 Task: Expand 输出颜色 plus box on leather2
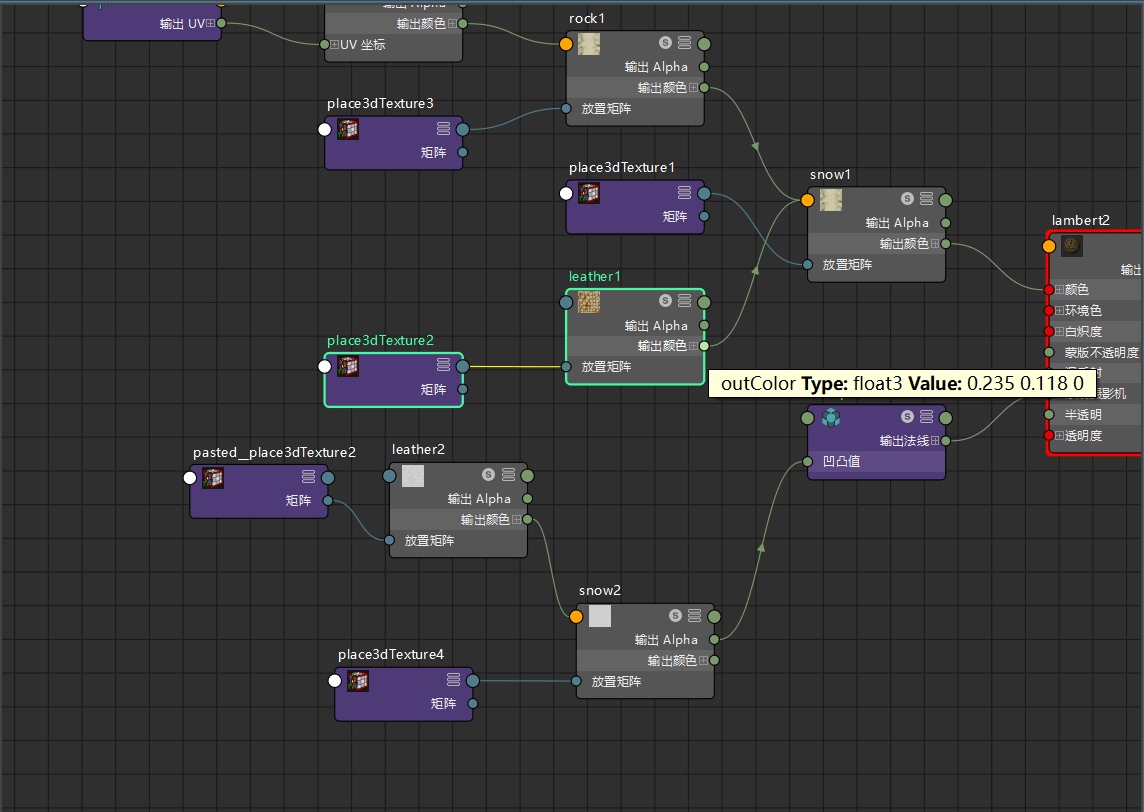point(517,519)
